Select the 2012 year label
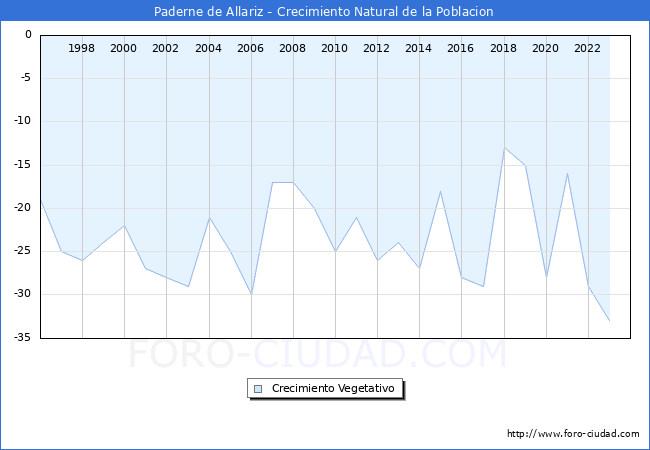Viewport: 650px width, 450px height. click(376, 48)
